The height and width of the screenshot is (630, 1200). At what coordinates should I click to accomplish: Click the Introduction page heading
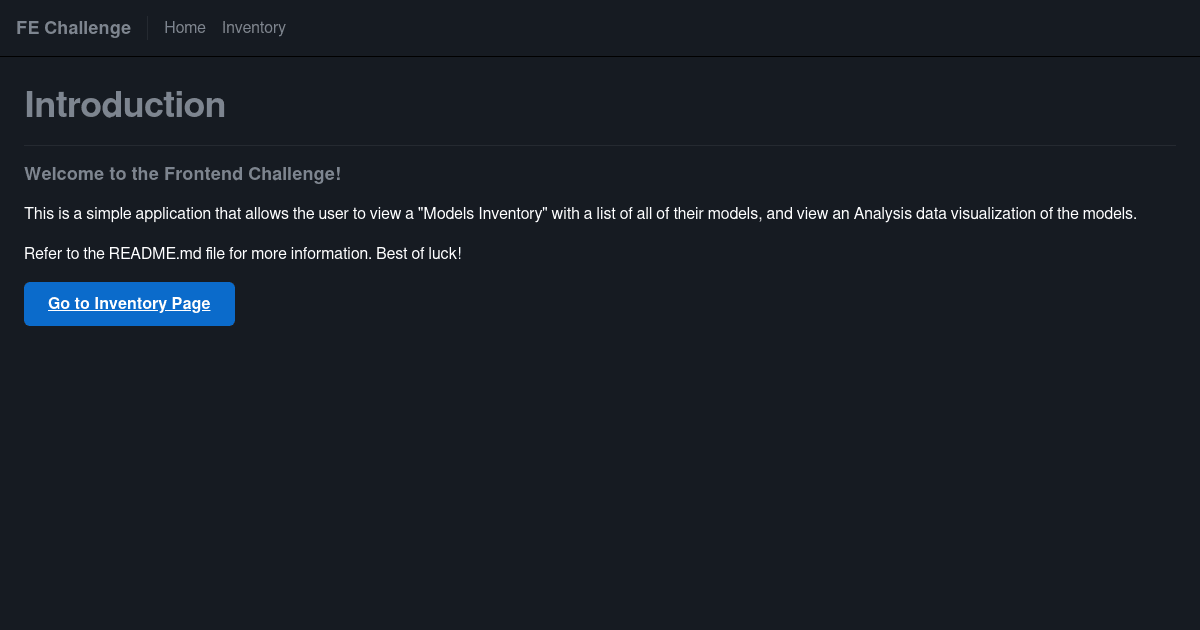(125, 105)
